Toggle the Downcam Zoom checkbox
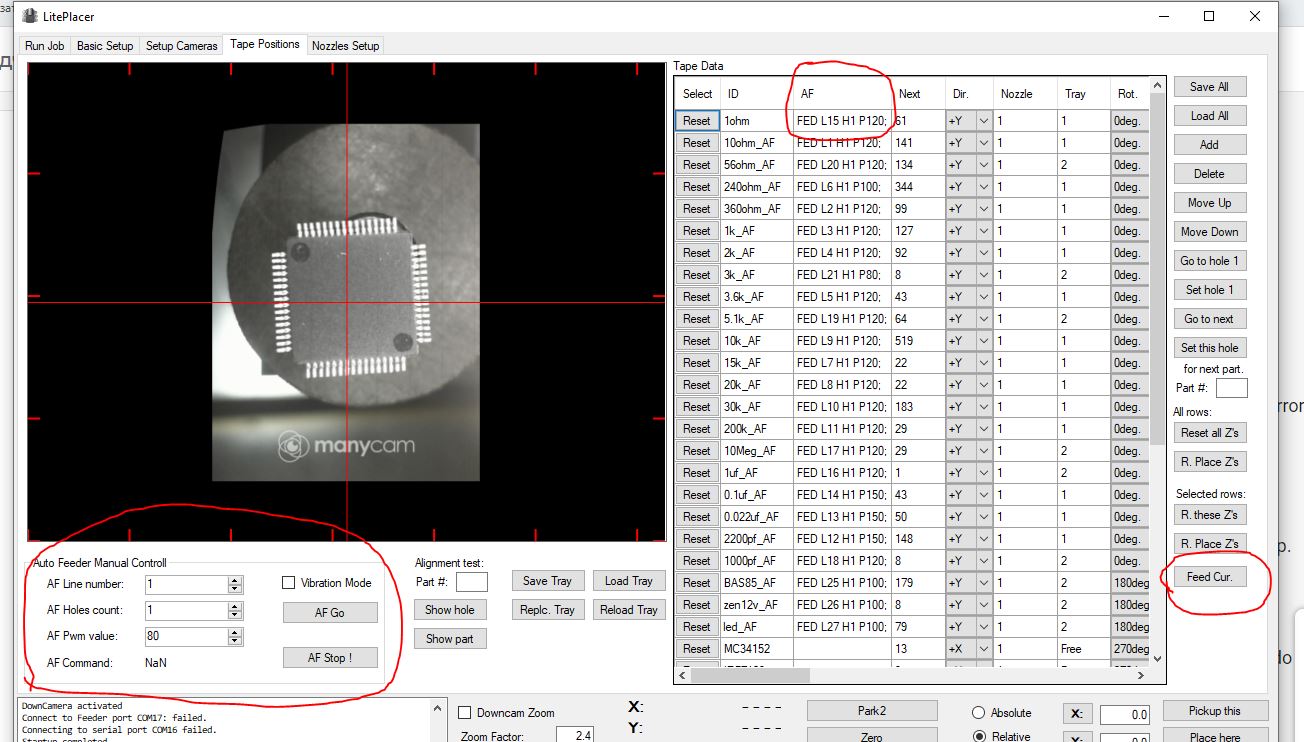 465,713
